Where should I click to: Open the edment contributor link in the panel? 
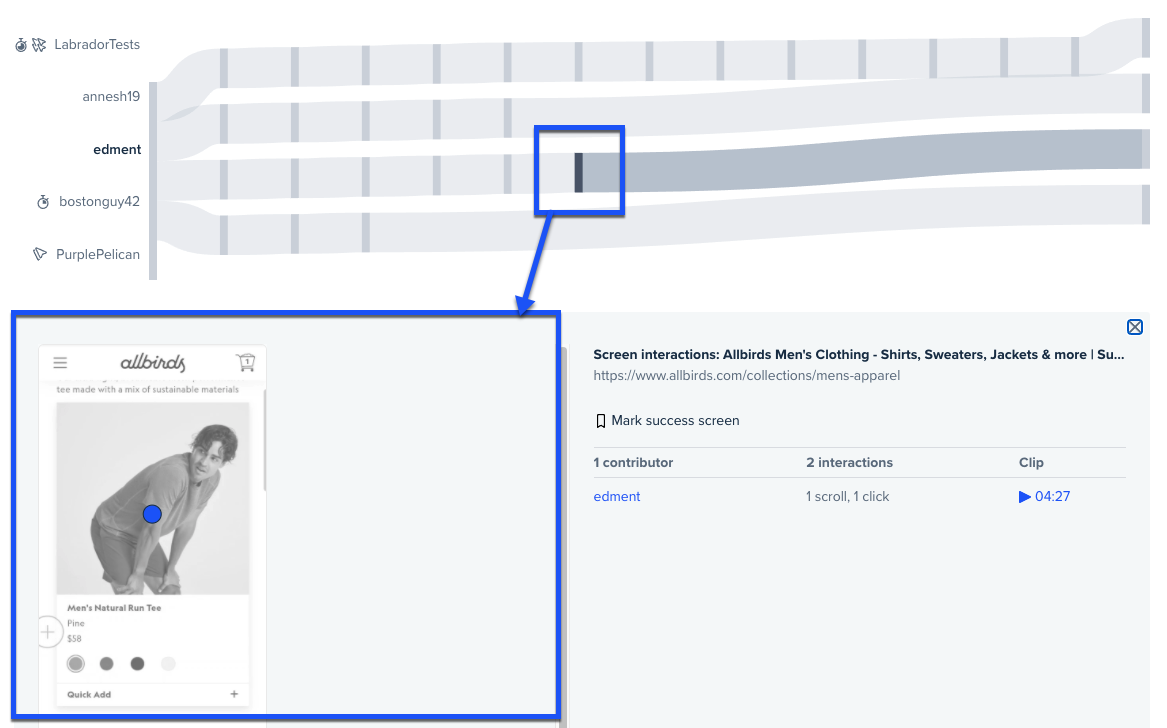coord(617,496)
